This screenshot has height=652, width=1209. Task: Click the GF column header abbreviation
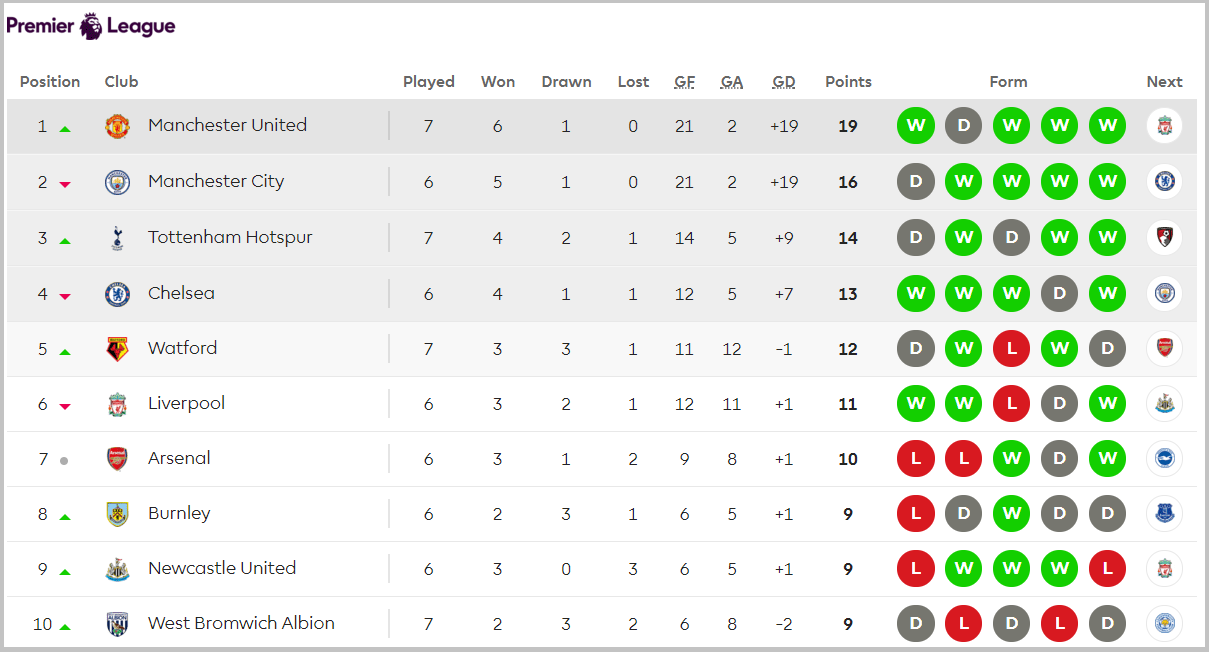click(x=684, y=82)
